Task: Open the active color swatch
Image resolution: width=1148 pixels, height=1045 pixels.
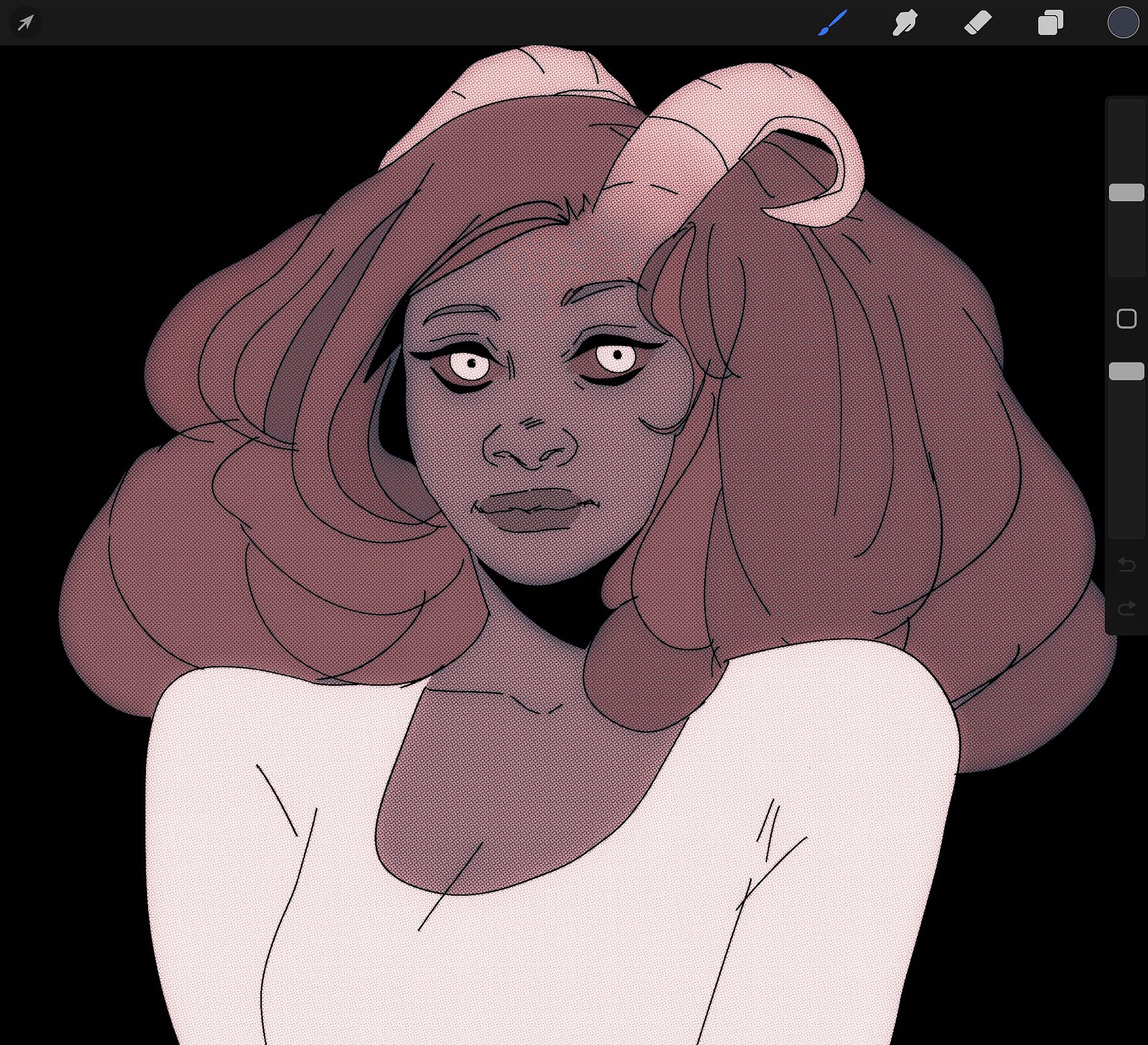Action: tap(1123, 23)
